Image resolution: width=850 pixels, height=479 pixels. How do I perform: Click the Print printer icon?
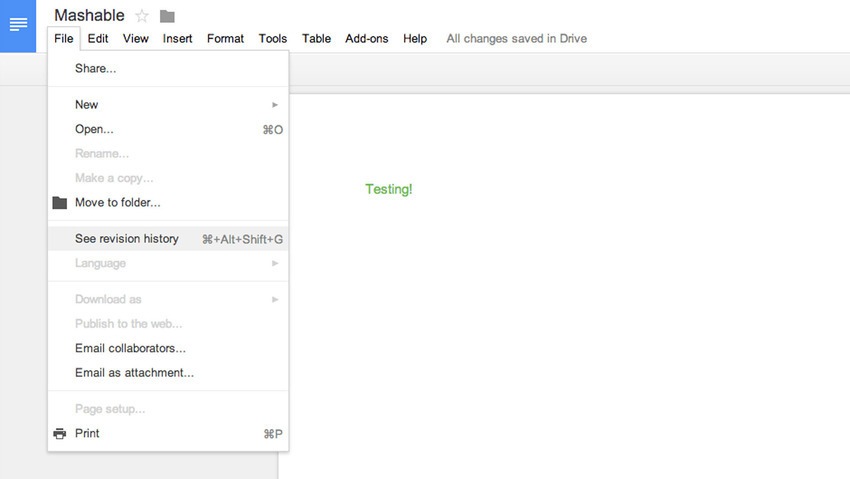coord(60,434)
